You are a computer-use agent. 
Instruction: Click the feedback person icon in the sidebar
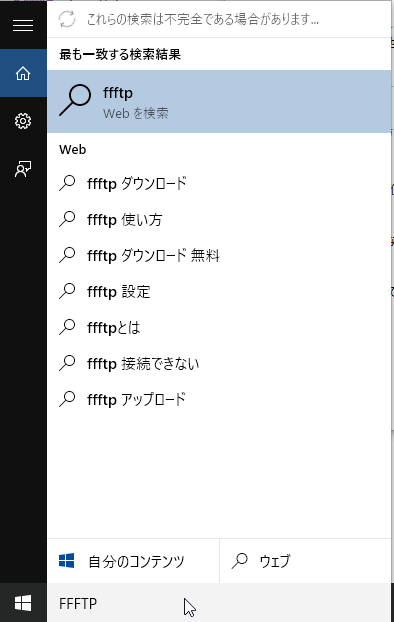tap(23, 169)
